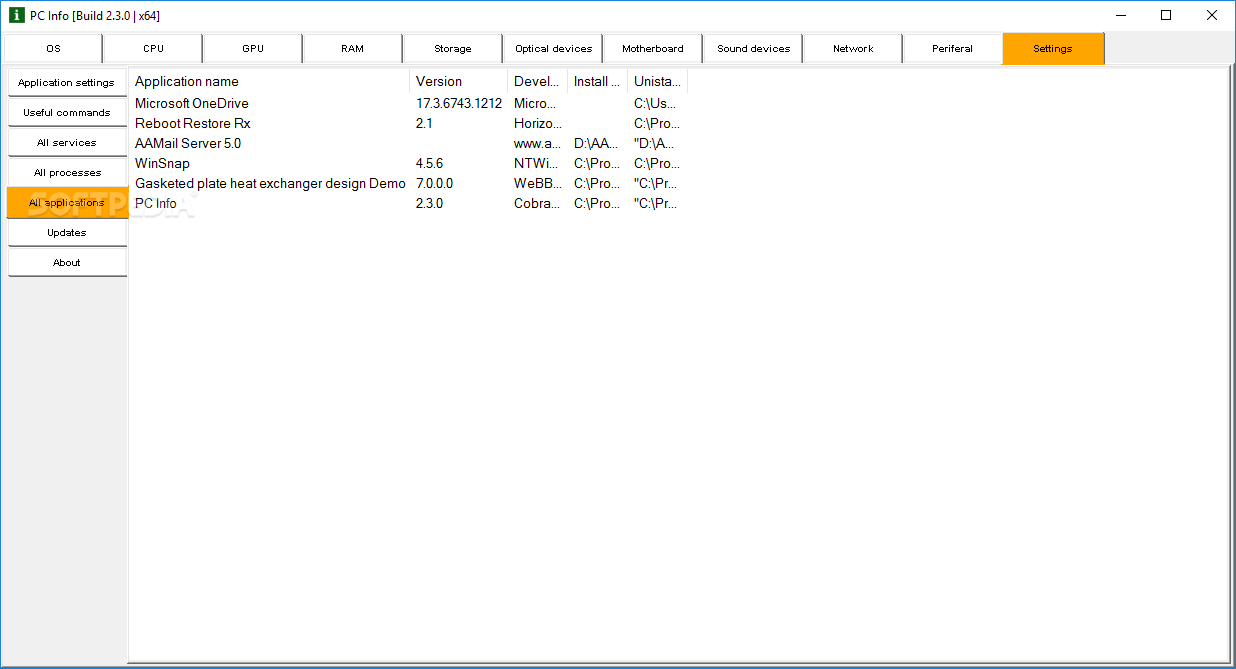Switch to the CPU tab
The width and height of the screenshot is (1236, 669).
click(x=153, y=48)
